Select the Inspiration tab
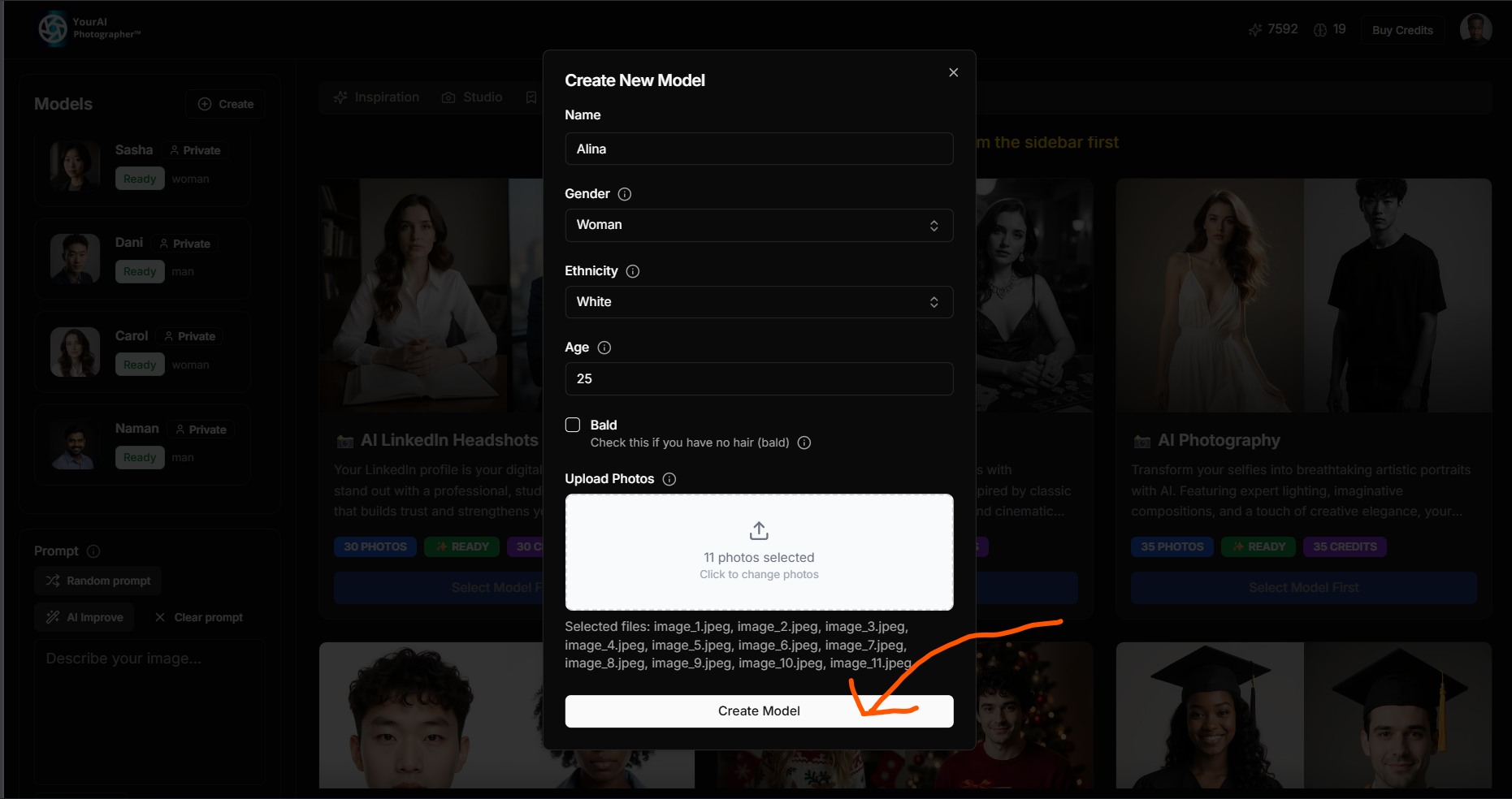This screenshot has height=799, width=1512. [x=387, y=97]
